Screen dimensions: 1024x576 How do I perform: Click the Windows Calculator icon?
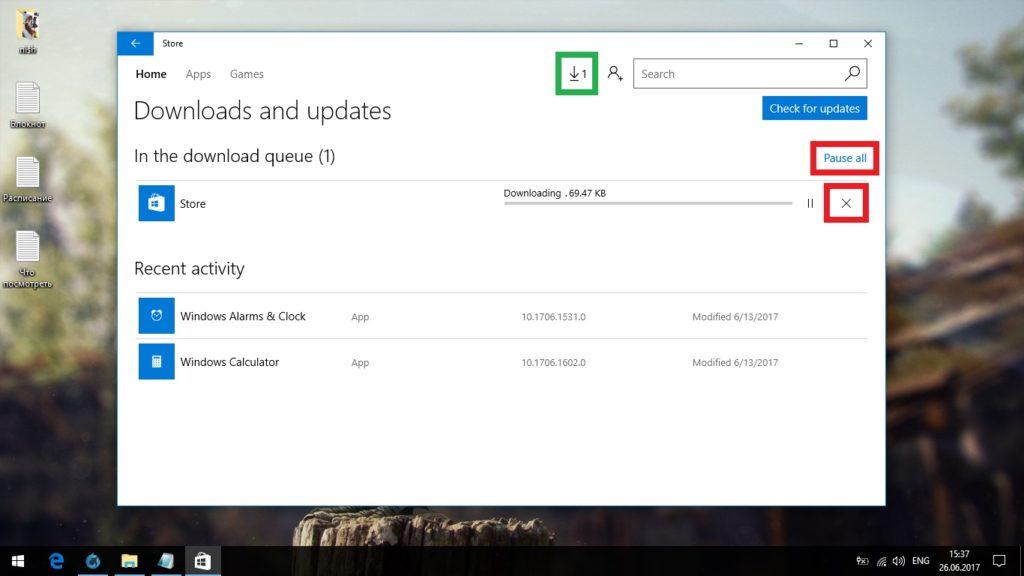156,362
